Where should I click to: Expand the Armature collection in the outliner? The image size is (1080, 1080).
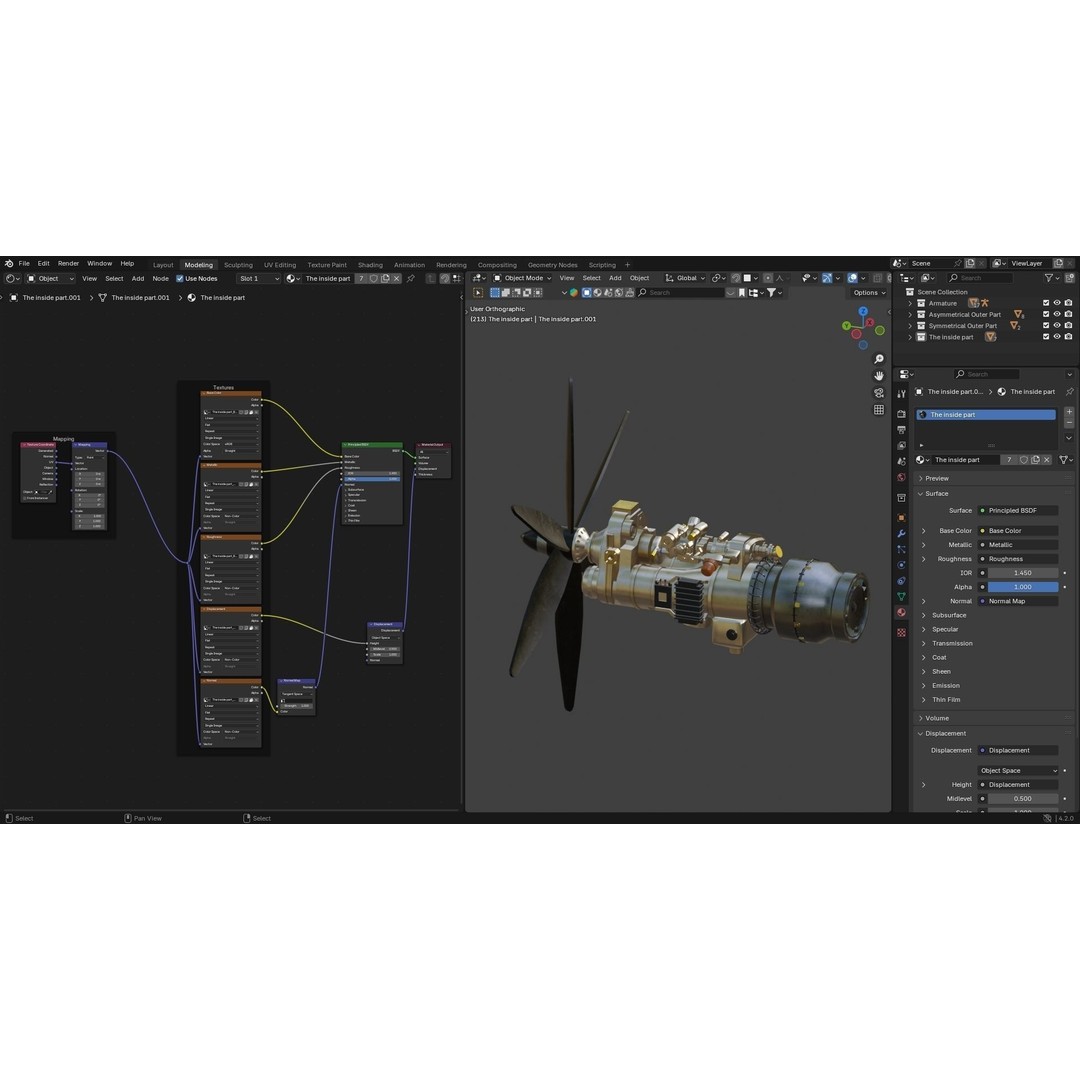[910, 303]
